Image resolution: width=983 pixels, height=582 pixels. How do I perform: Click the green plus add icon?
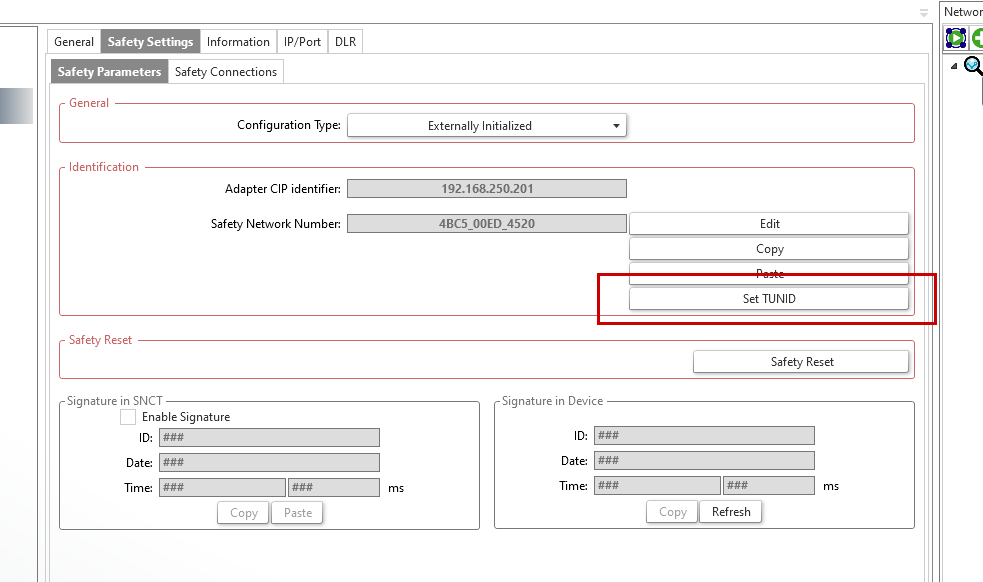977,38
